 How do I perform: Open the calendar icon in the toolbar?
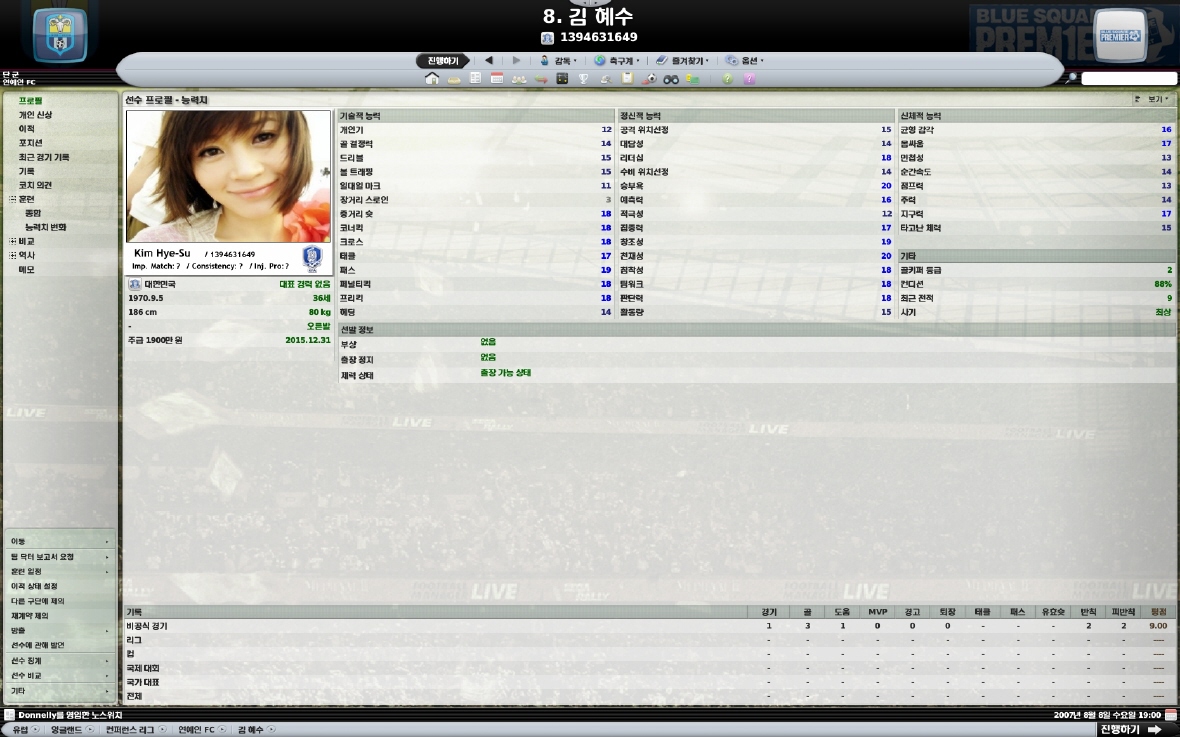click(x=496, y=79)
